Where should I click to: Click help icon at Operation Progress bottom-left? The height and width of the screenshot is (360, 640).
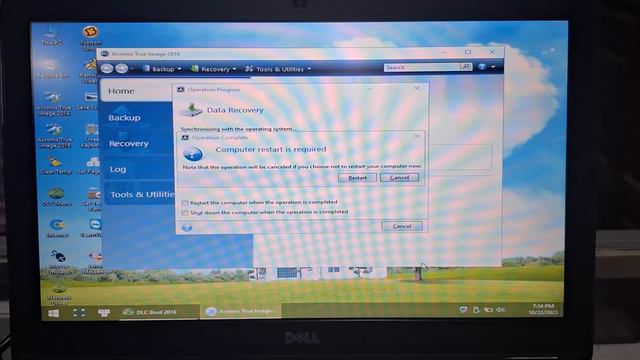tap(187, 227)
